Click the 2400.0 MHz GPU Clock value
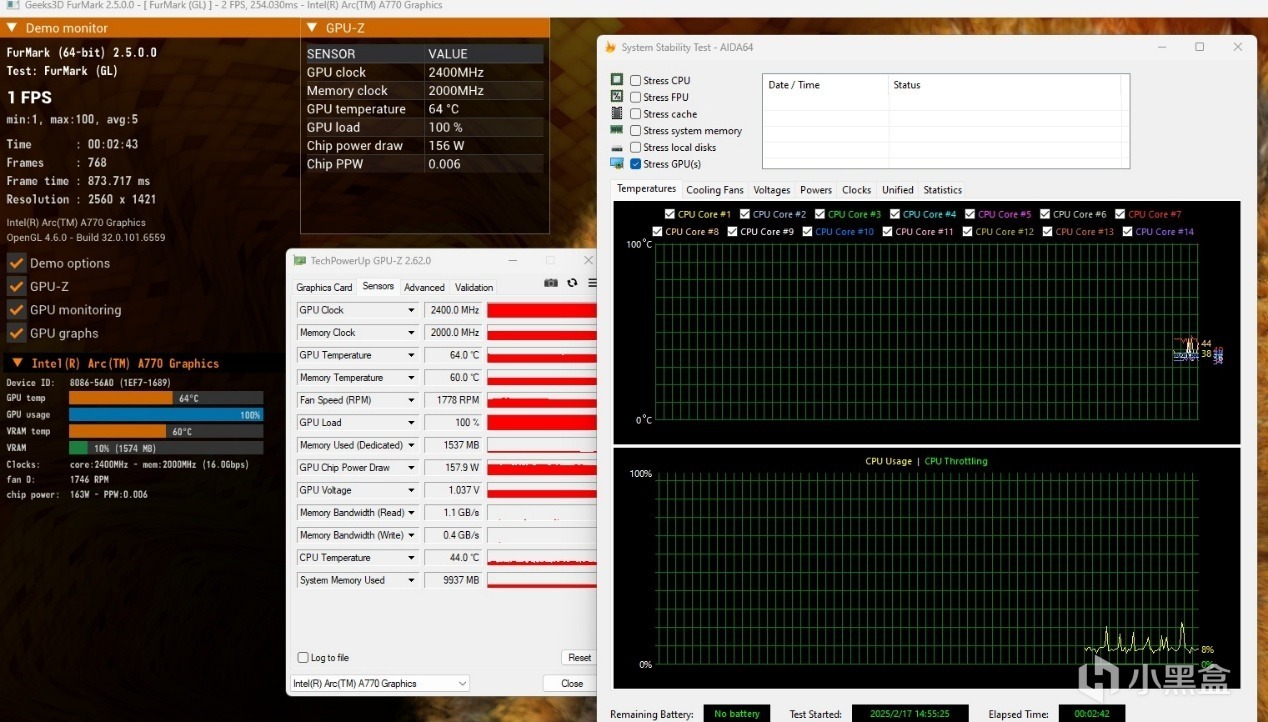This screenshot has width=1268, height=722. coord(453,310)
